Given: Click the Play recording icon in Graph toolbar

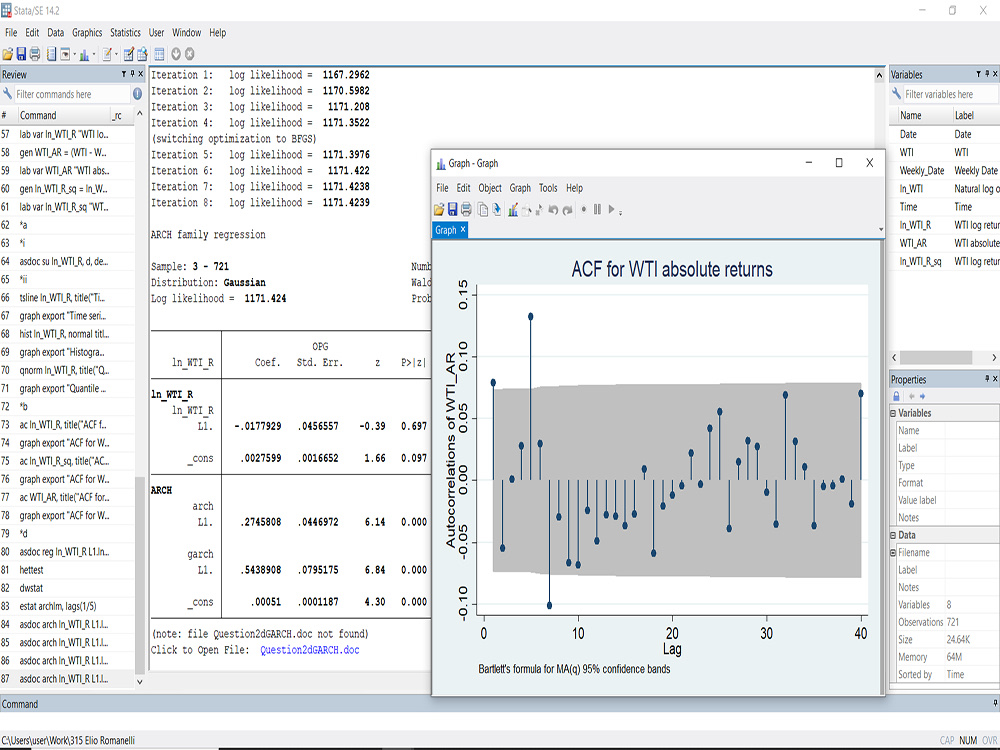Looking at the screenshot, I should 612,209.
